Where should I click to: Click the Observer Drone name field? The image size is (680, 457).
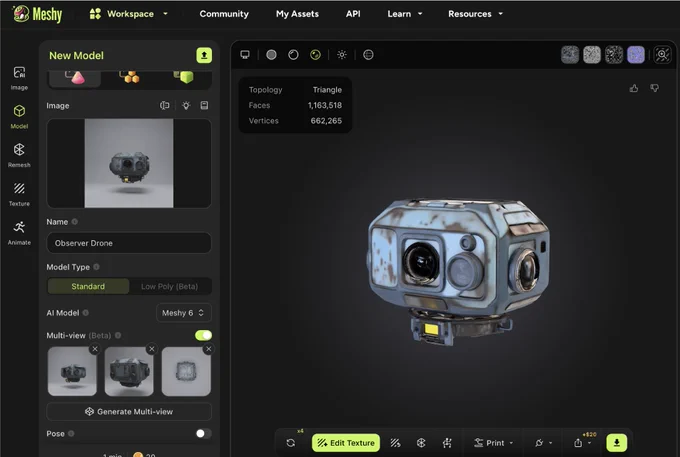click(x=129, y=243)
